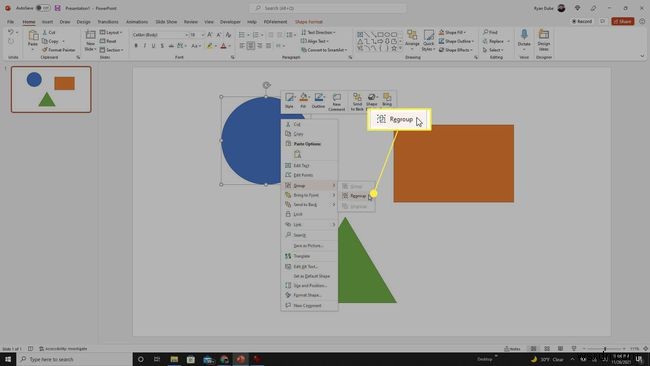650x366 pixels.
Task: Click New Comment in mini toolbar
Action: pos(337,102)
